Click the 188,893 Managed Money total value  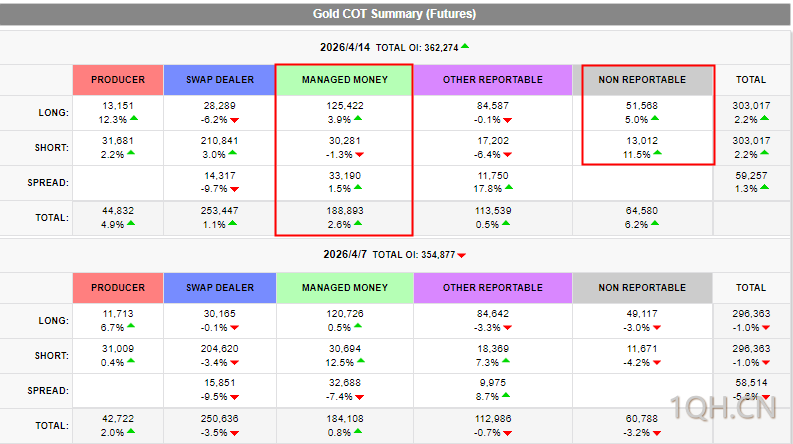[x=343, y=212]
